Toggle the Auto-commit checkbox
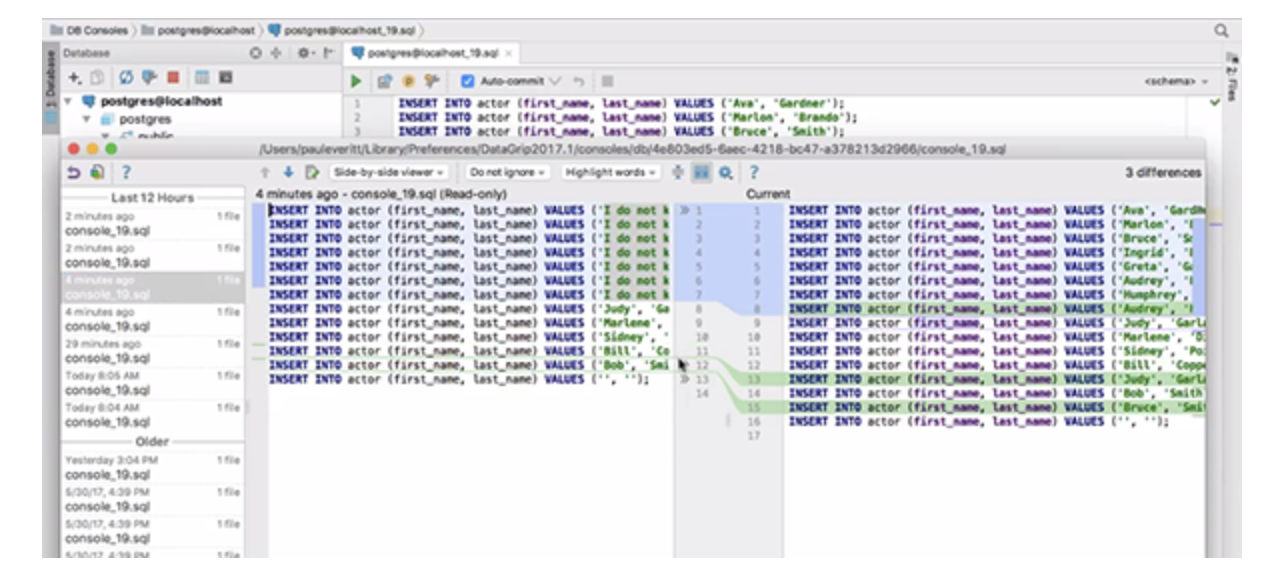 (x=468, y=81)
